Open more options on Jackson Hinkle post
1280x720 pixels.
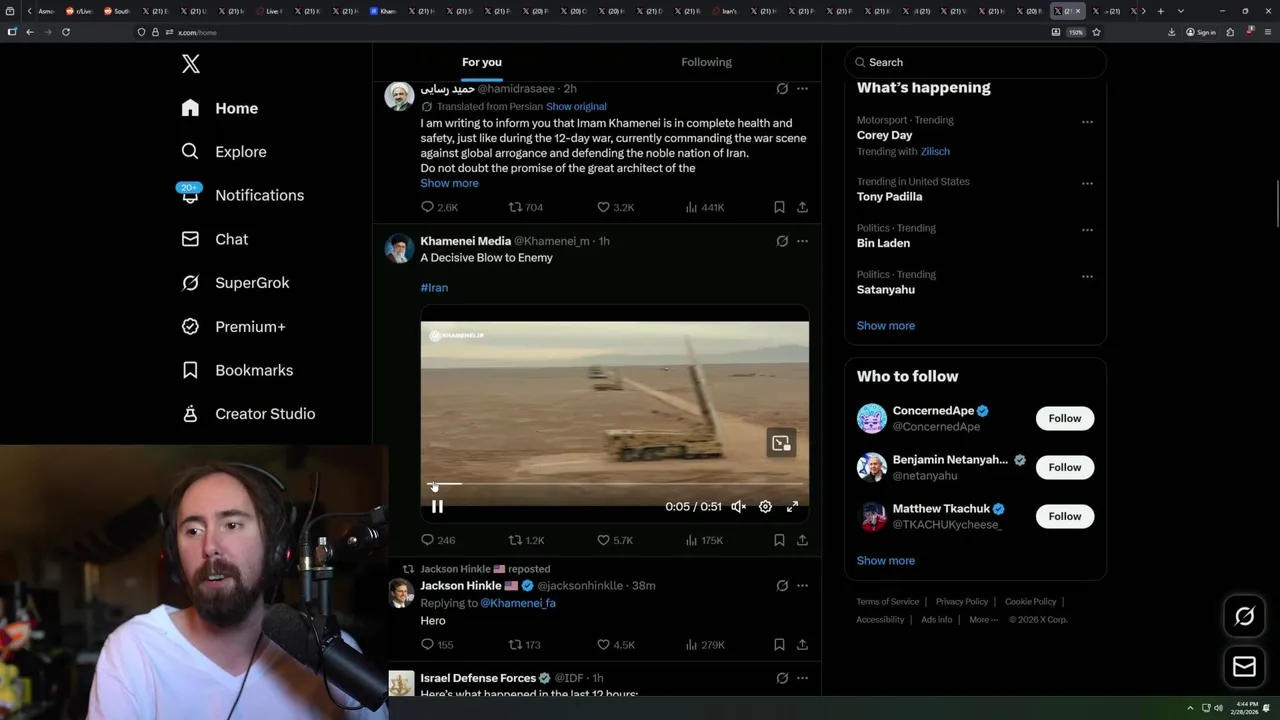tap(802, 586)
